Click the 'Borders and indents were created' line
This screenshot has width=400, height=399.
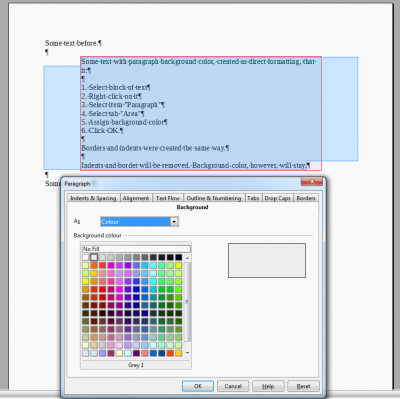(x=155, y=148)
